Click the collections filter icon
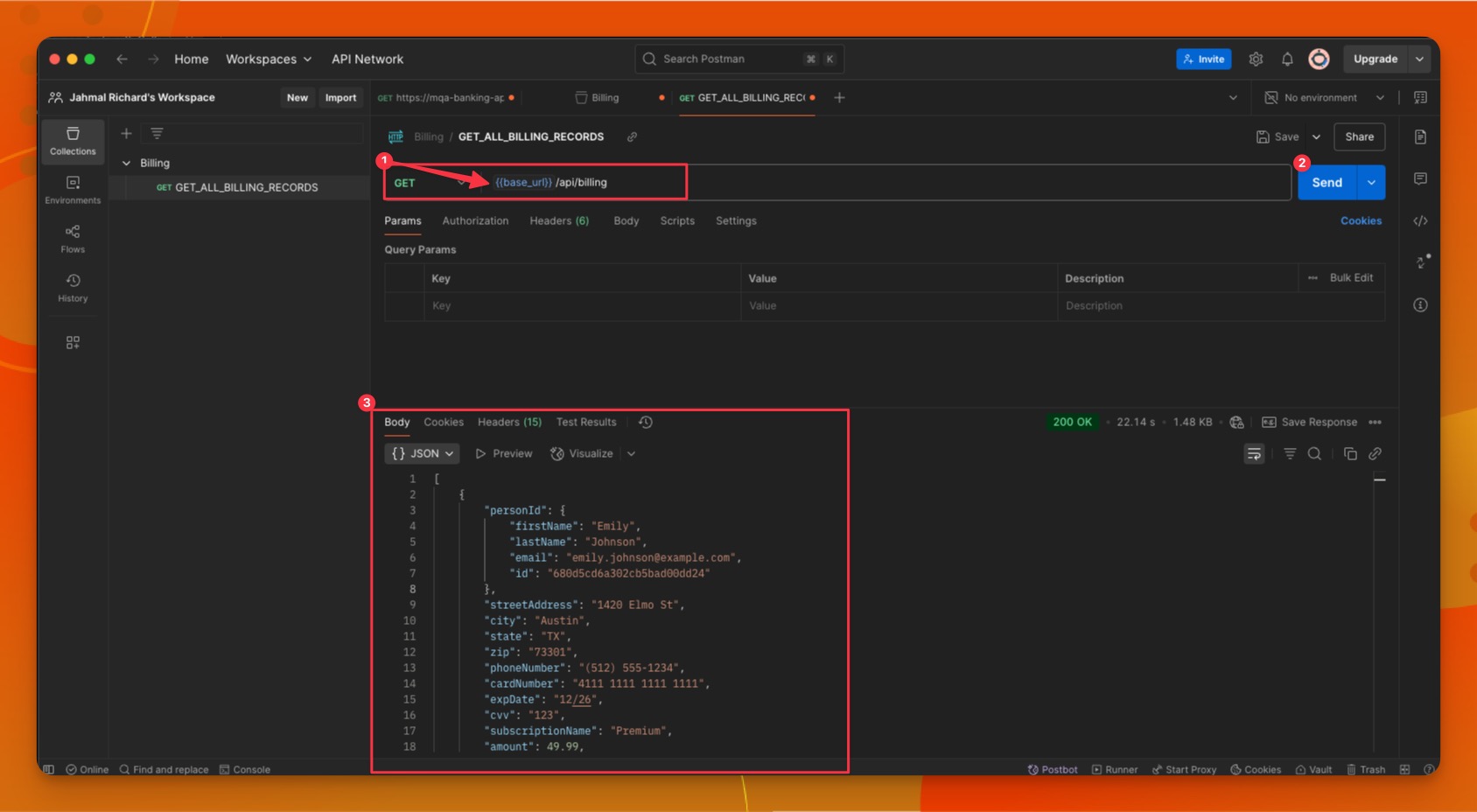Screen dimensions: 1477x812 (157, 133)
